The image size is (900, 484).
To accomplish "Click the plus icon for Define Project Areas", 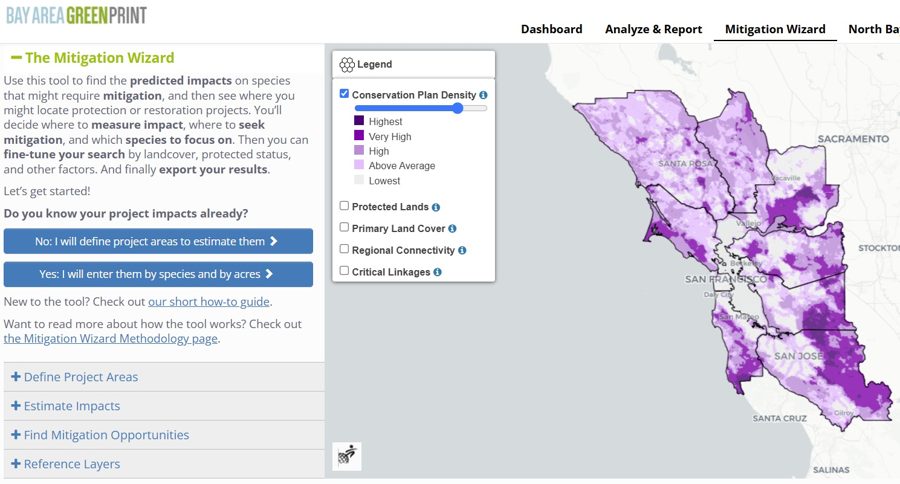I will point(16,377).
